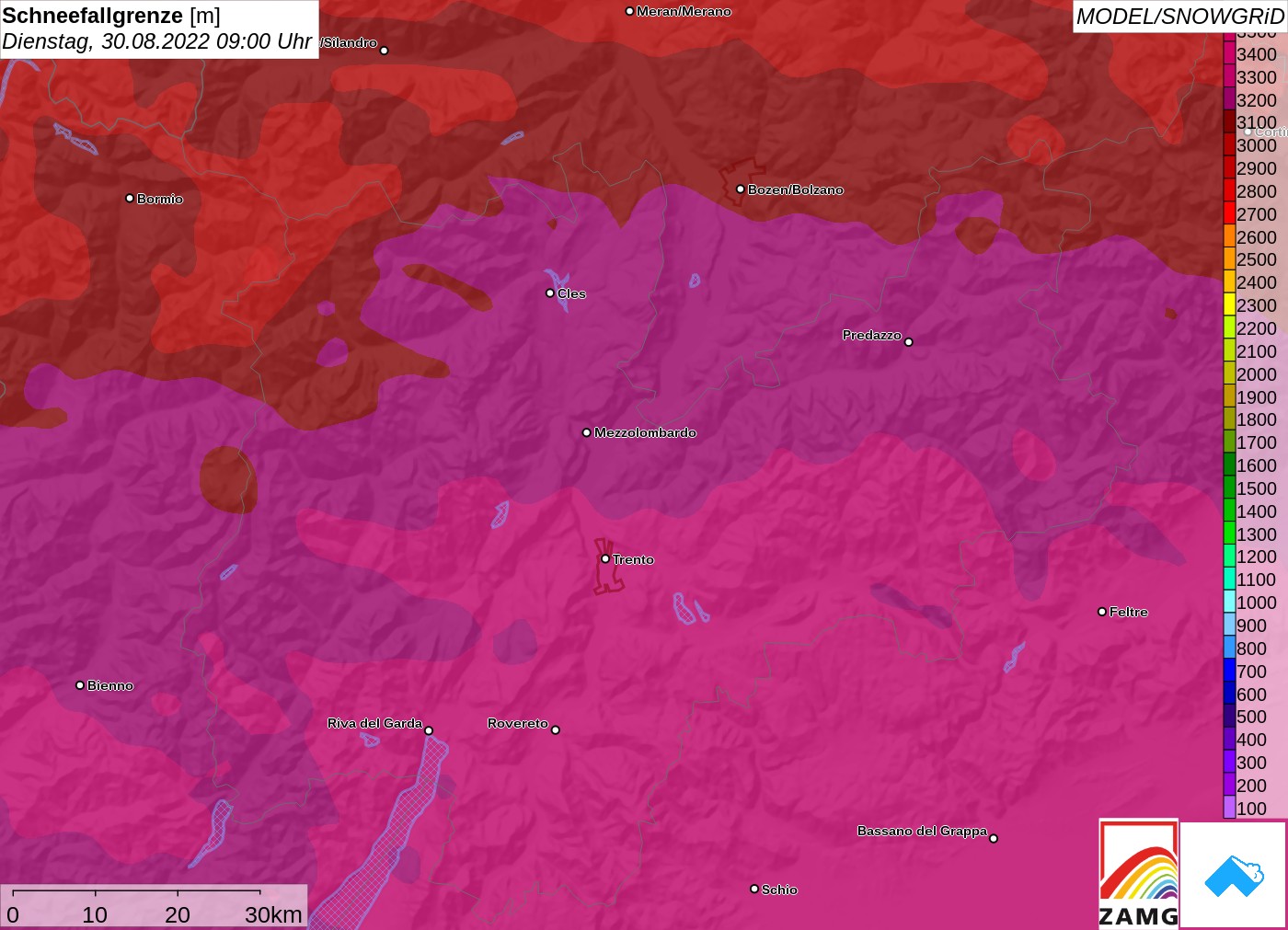Viewport: 1288px width, 930px height.
Task: Click the 1500 green legend swatch
Action: pyautogui.click(x=1229, y=488)
